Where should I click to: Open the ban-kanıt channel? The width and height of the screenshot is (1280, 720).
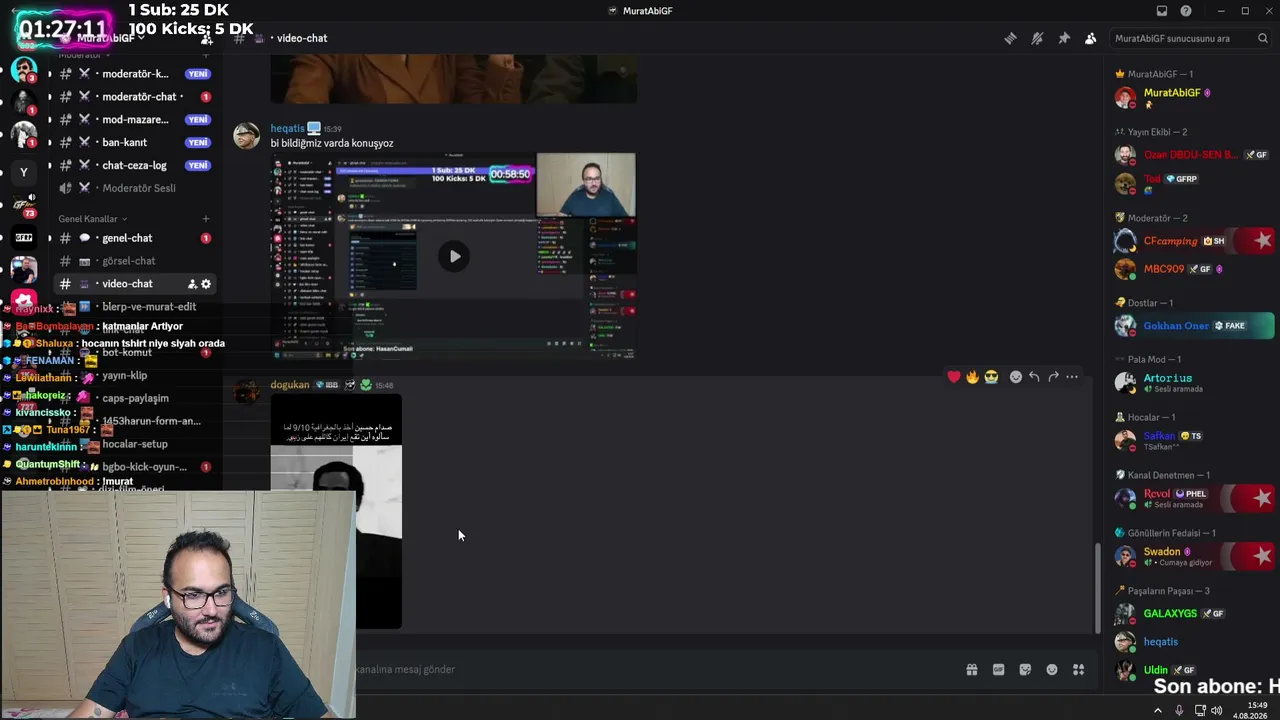[x=135, y=142]
